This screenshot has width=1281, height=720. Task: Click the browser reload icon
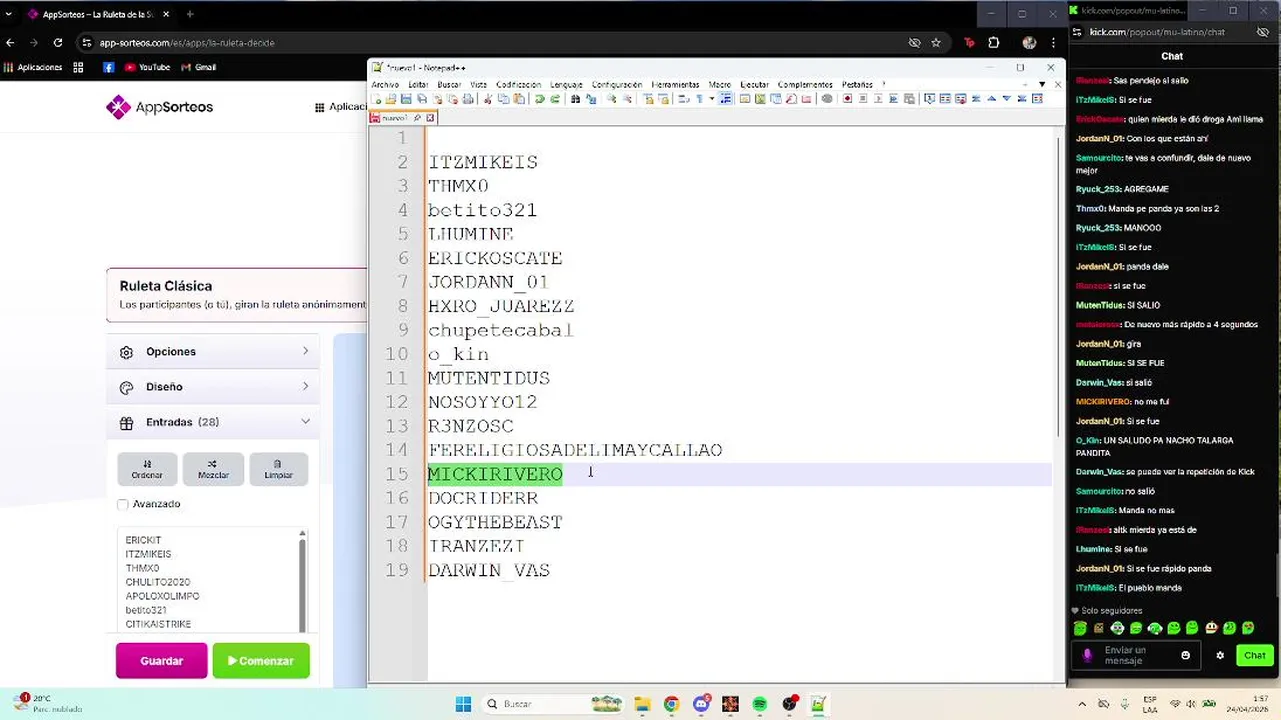pyautogui.click(x=58, y=43)
